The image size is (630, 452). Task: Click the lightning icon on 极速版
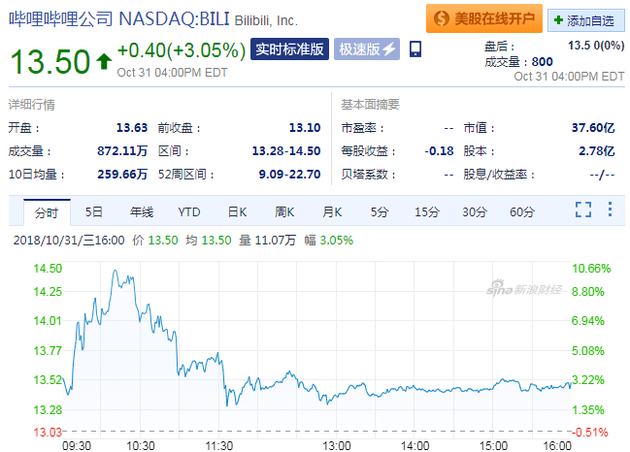tap(389, 49)
